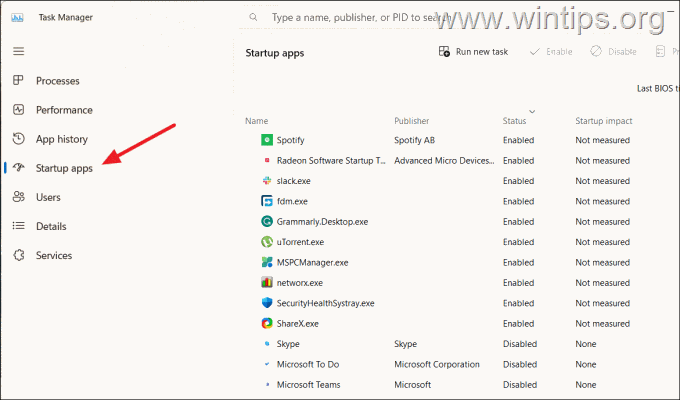680x400 pixels.
Task: Select the Microsoft Teams row
Action: [460, 384]
